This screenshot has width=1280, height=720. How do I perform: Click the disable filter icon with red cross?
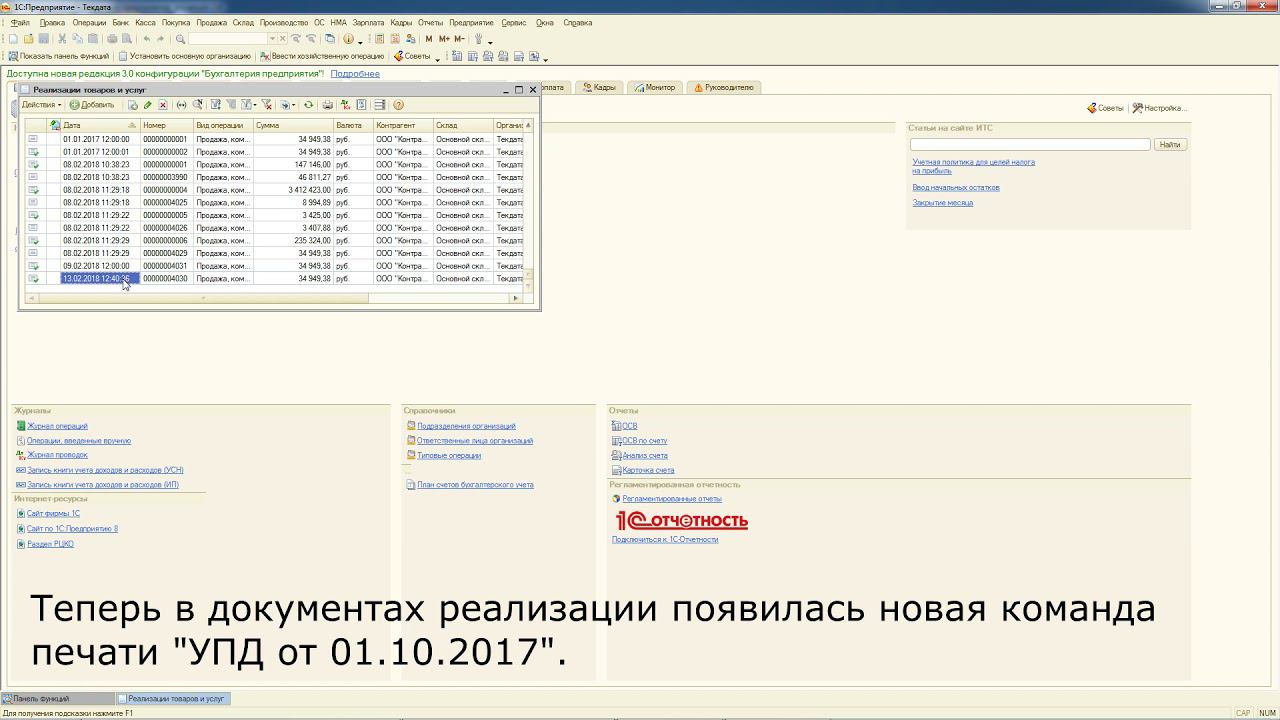[x=266, y=105]
